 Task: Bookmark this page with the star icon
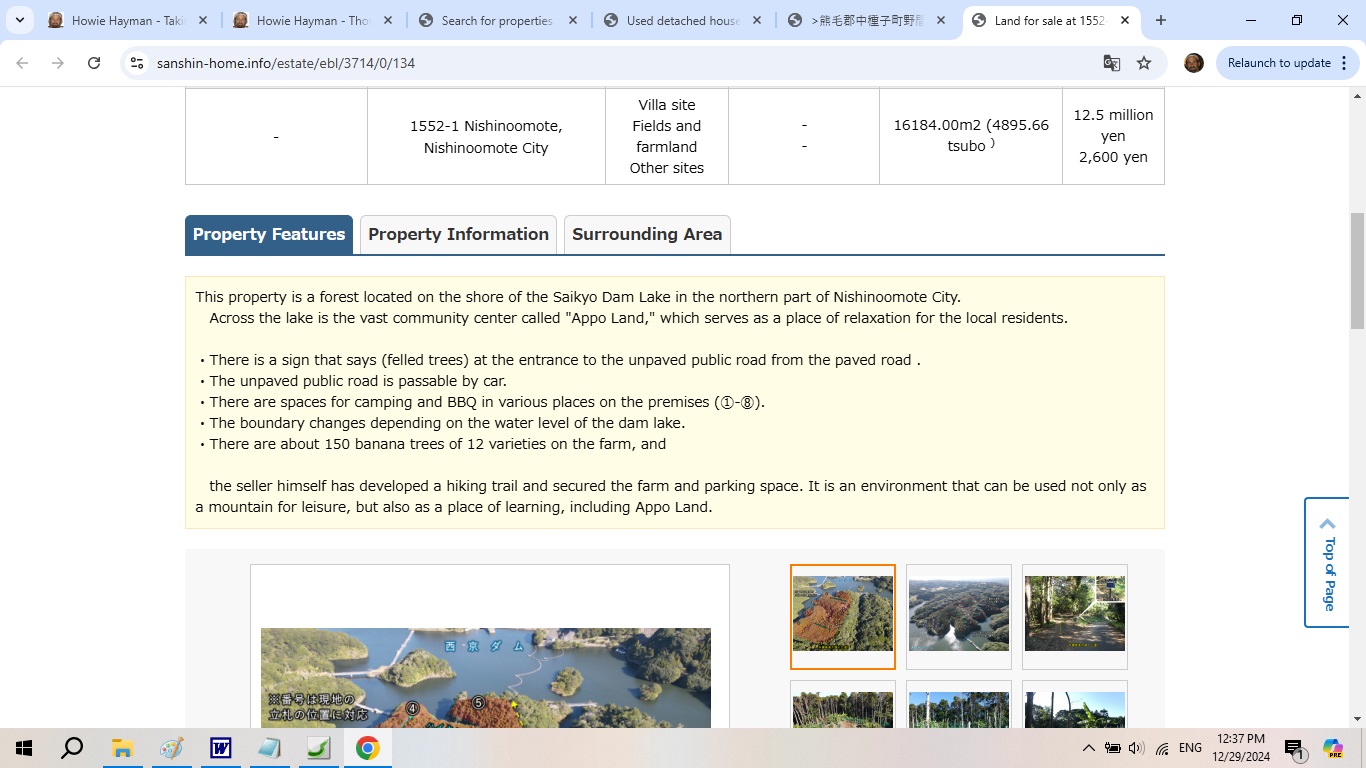(x=1144, y=63)
